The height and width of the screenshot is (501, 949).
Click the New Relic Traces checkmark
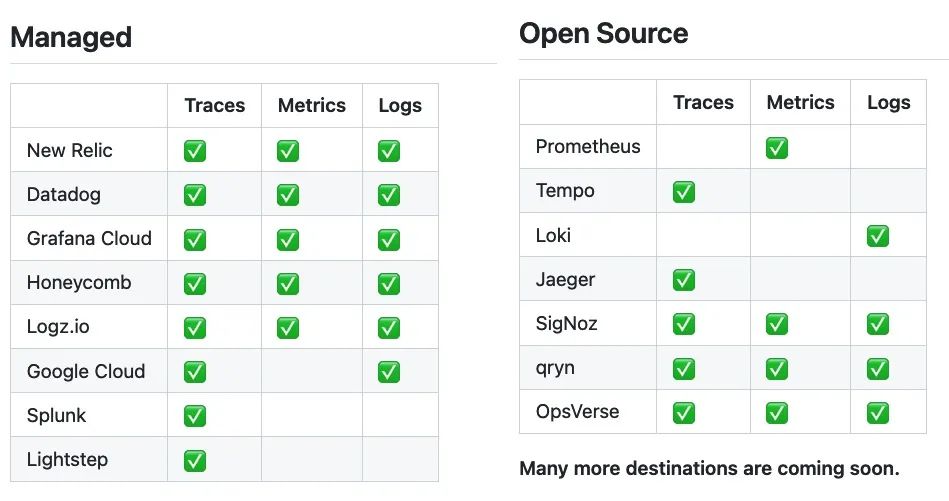195,151
